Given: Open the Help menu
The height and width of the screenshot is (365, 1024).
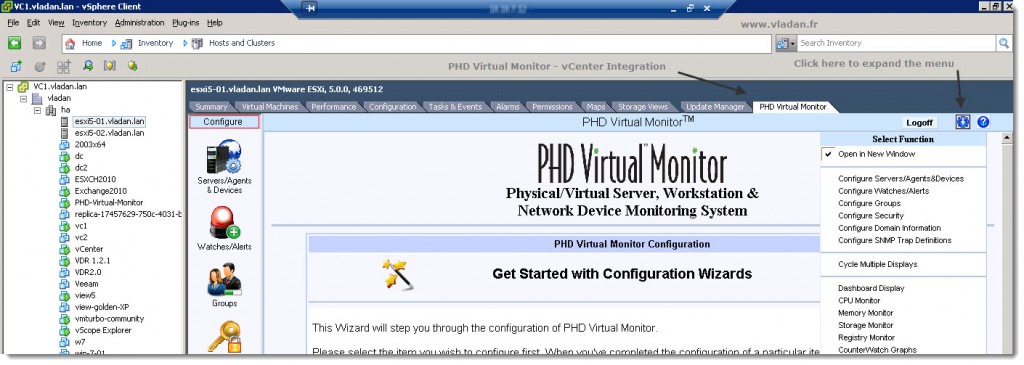Looking at the screenshot, I should [x=214, y=23].
